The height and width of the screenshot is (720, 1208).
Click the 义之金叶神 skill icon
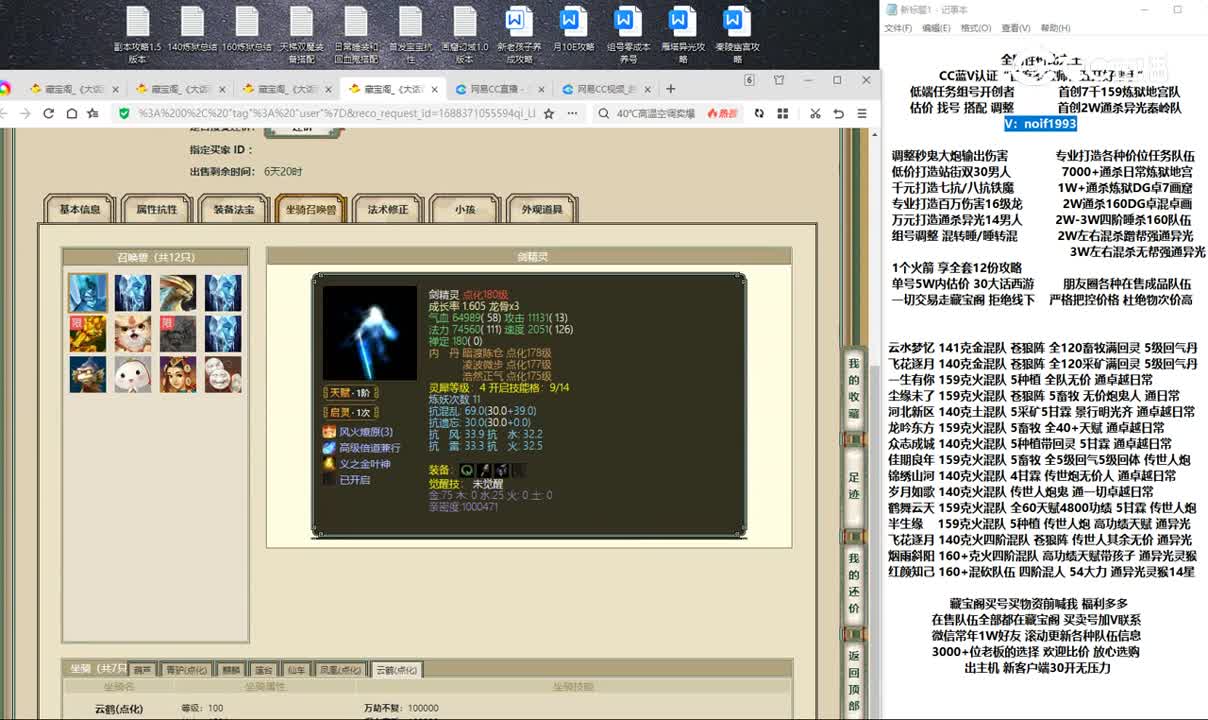tap(329, 464)
